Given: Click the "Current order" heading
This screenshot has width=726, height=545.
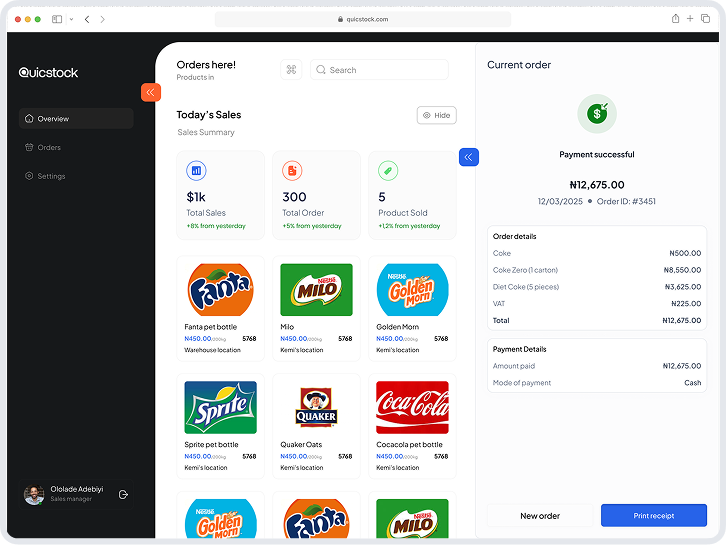Looking at the screenshot, I should point(519,65).
